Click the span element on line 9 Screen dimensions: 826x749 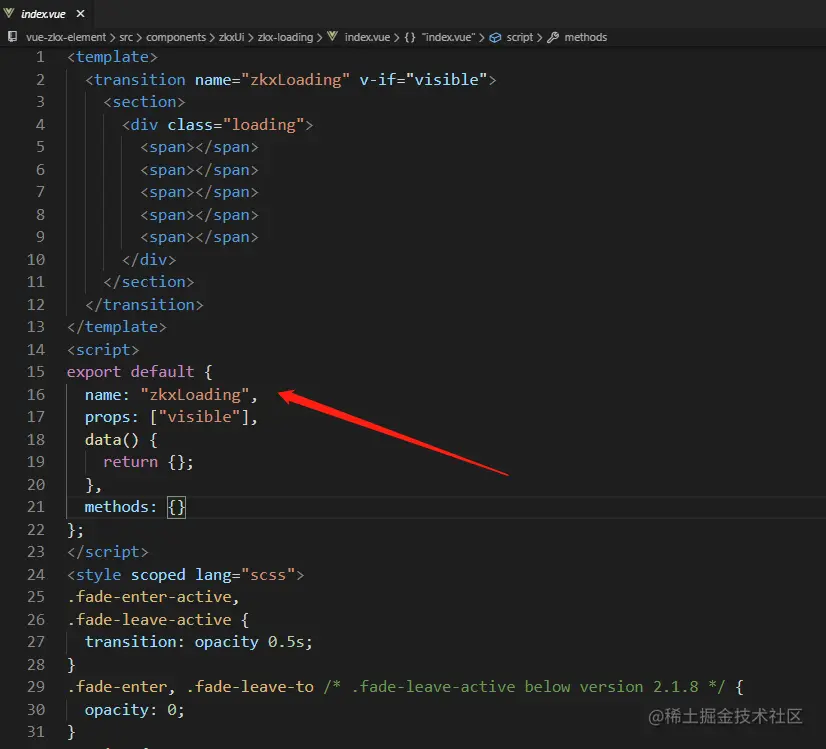pos(199,237)
